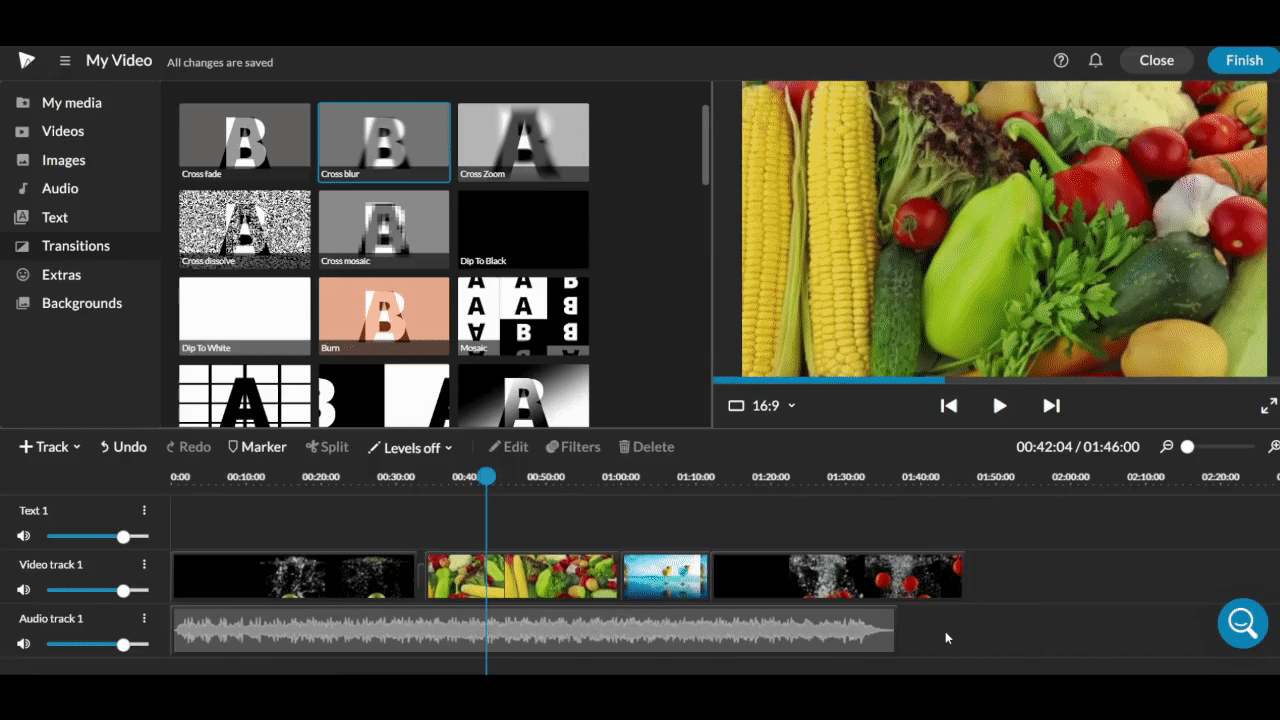The width and height of the screenshot is (1280, 720).
Task: Mute Audio track 1
Action: [x=24, y=645]
